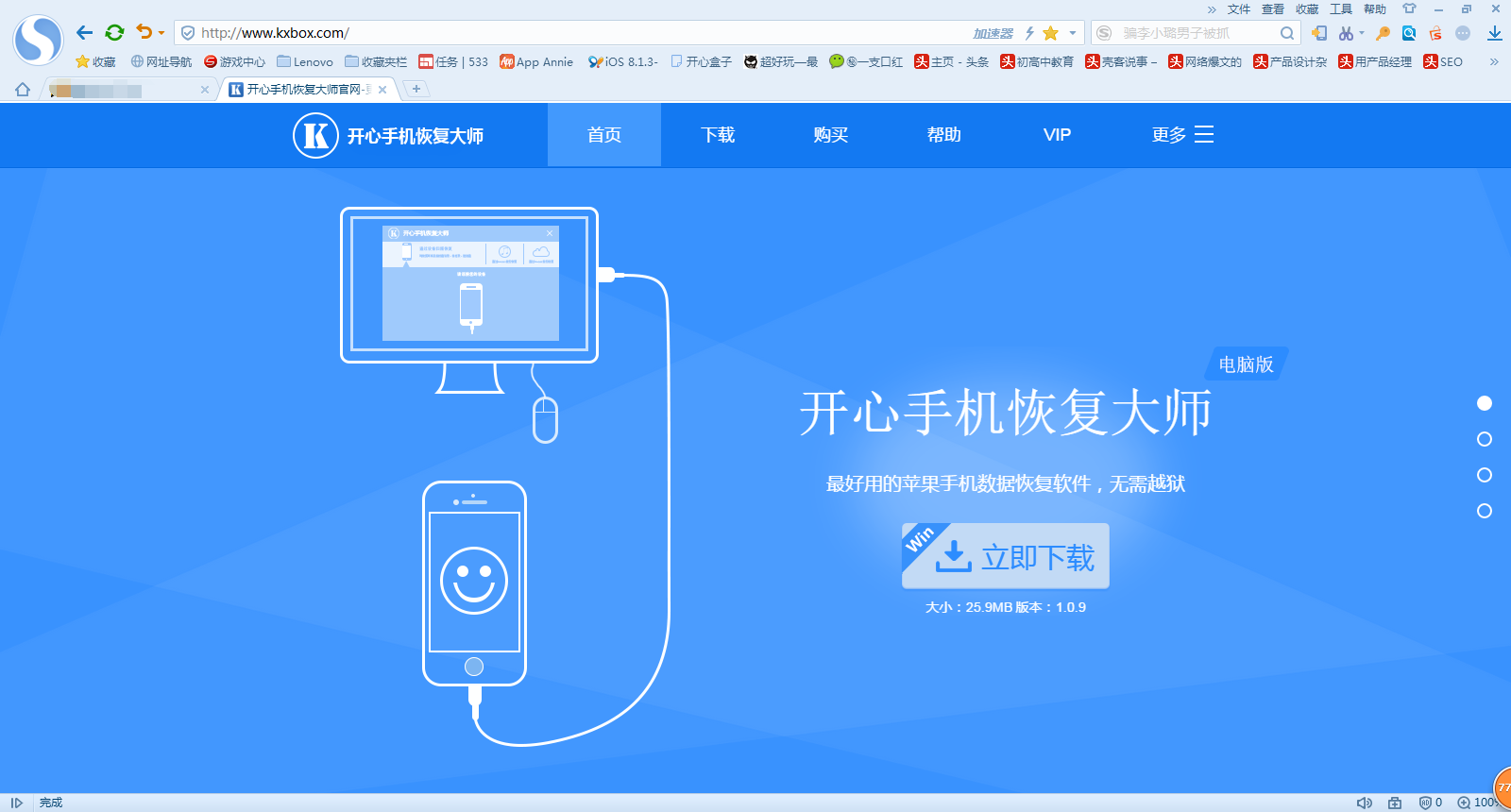Open the SEO bookmark

tap(1443, 61)
